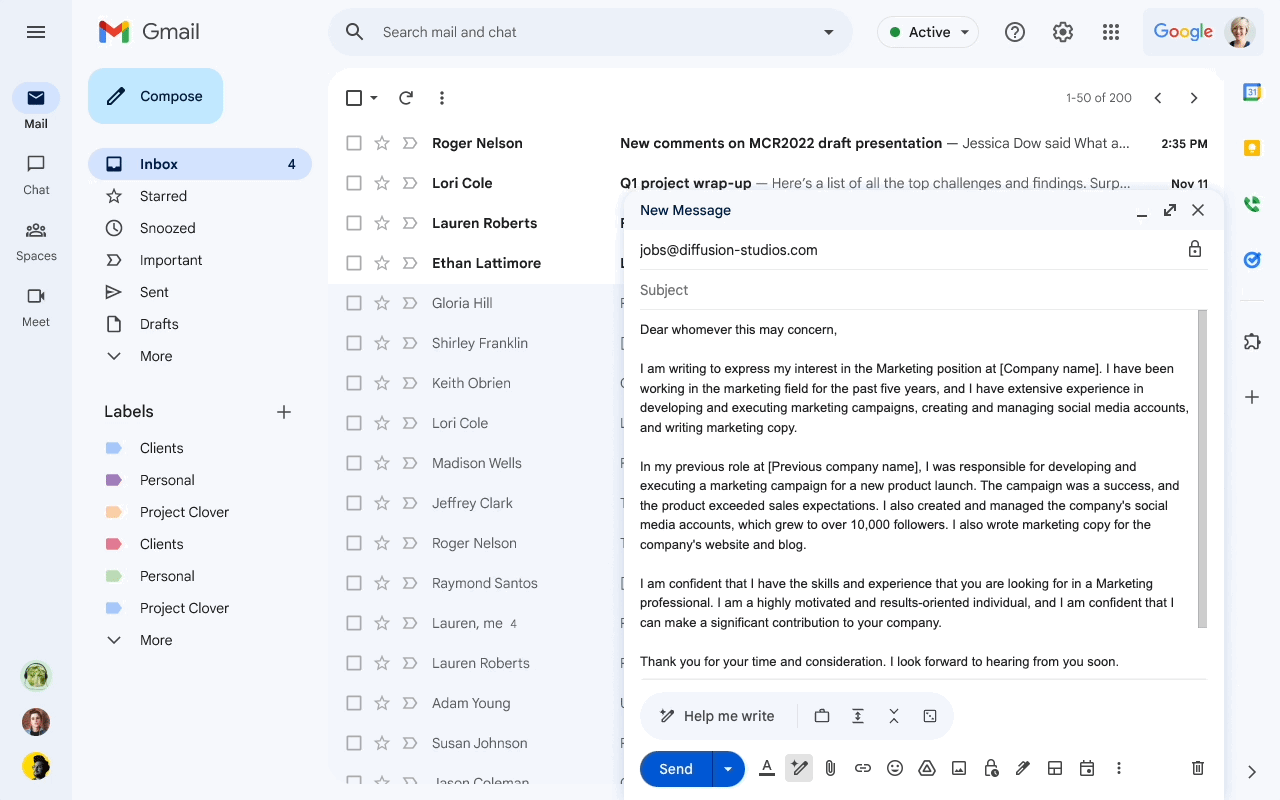Open the emoji picker in compose toolbar
This screenshot has height=800, width=1280.
click(x=895, y=768)
